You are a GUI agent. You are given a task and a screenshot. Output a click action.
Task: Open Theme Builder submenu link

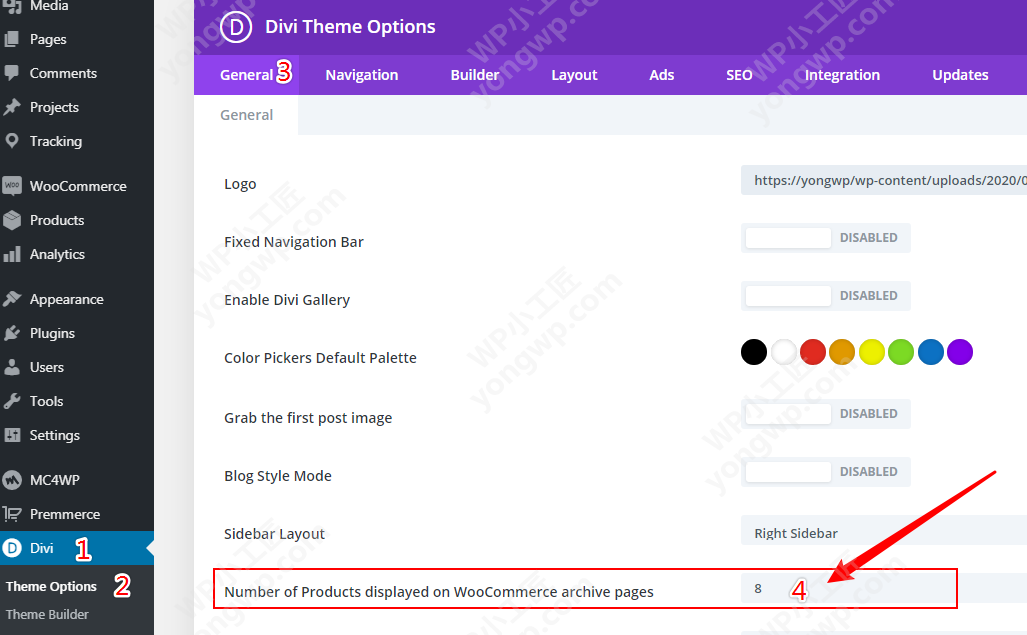pos(47,614)
